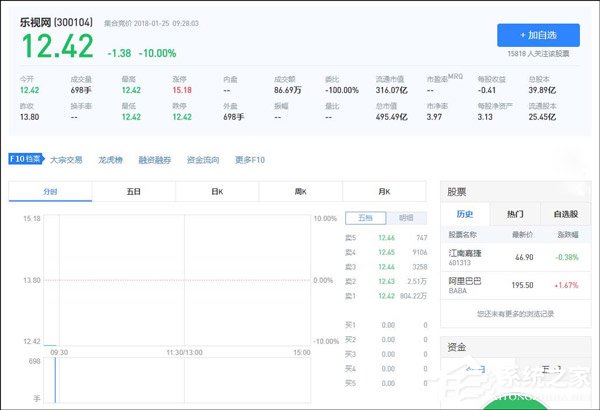Click the 最新价 column header

pos(522,235)
